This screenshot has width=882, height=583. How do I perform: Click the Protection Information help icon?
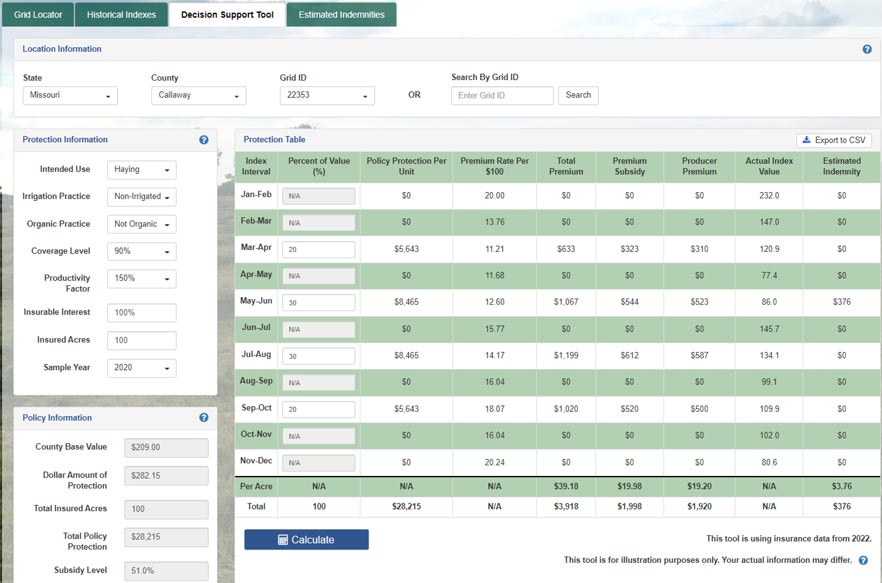[204, 140]
